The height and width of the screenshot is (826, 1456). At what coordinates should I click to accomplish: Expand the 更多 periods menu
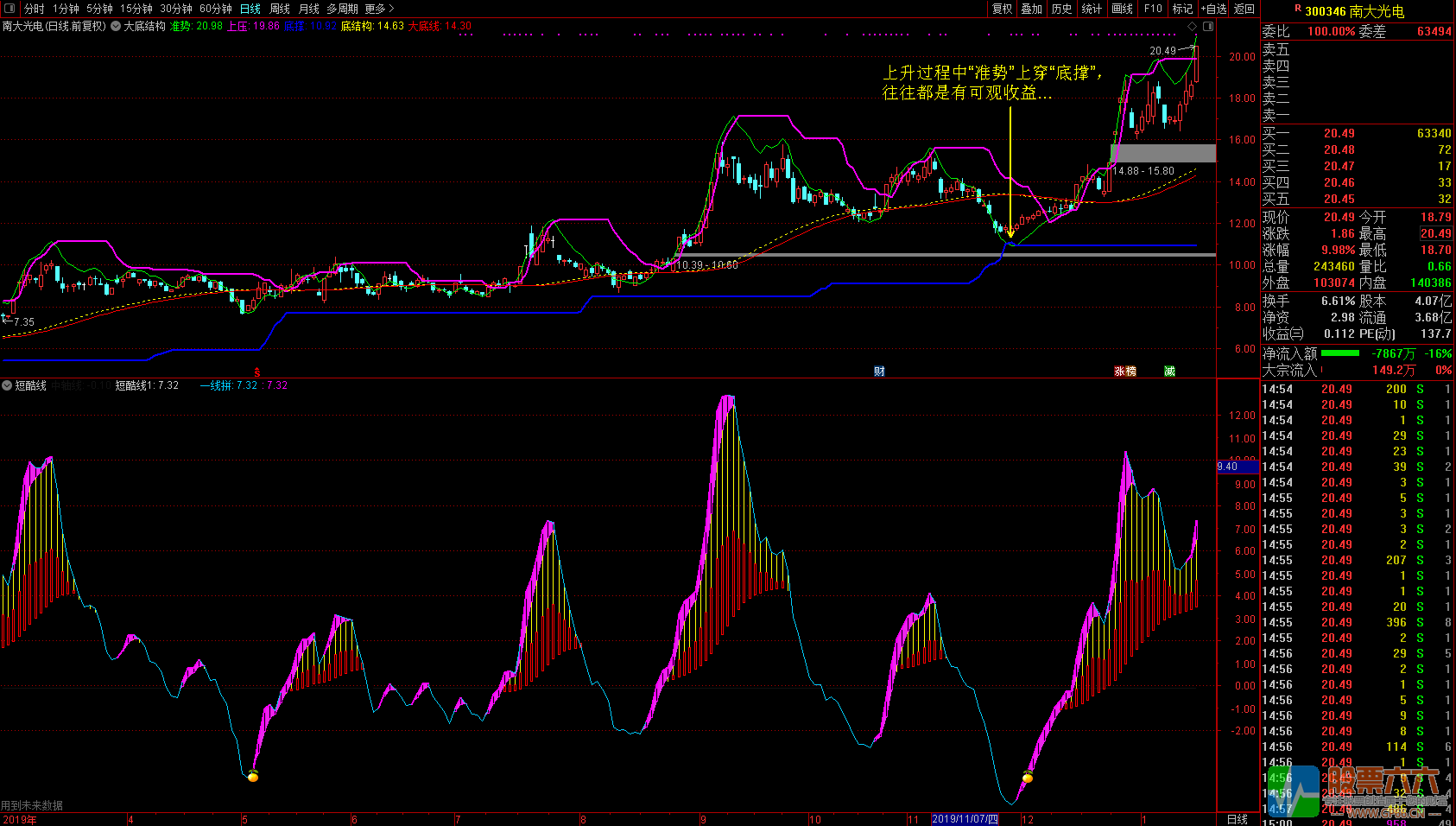[379, 9]
